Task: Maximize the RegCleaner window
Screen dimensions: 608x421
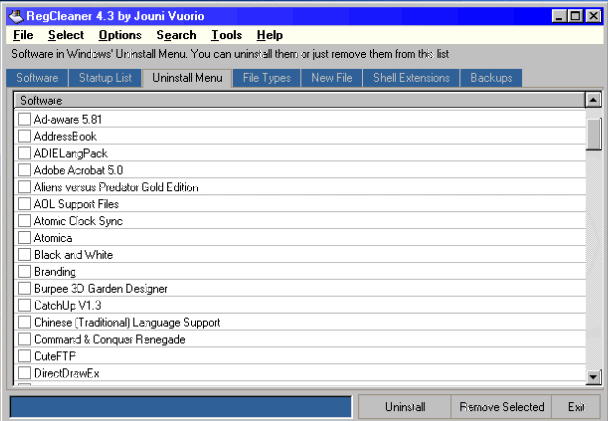Action: [x=576, y=16]
